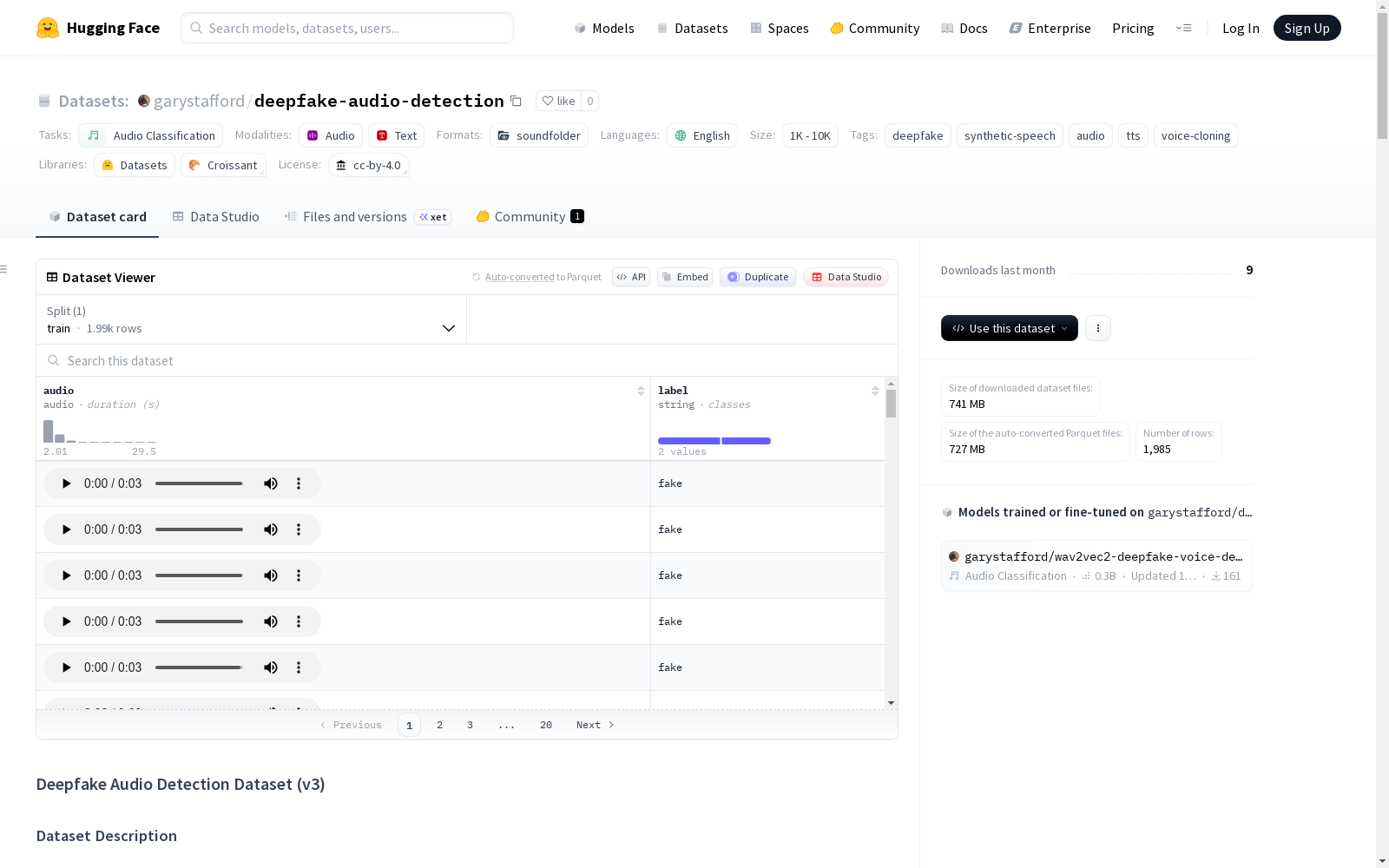Play the second audio row
The image size is (1389, 868).
click(66, 529)
